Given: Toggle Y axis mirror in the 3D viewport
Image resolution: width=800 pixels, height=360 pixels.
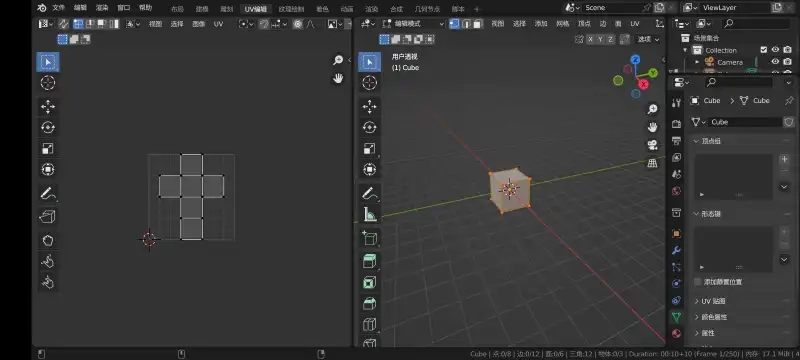Looking at the screenshot, I should coord(600,39).
